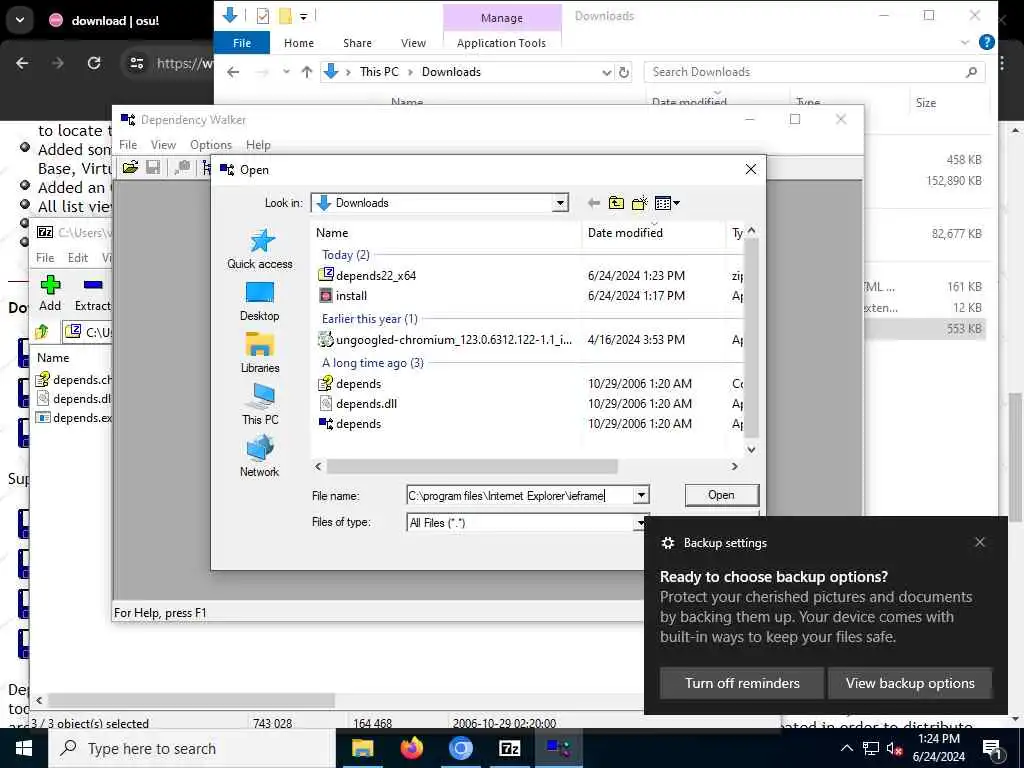Open Dependency Walker Options menu

pos(211,145)
